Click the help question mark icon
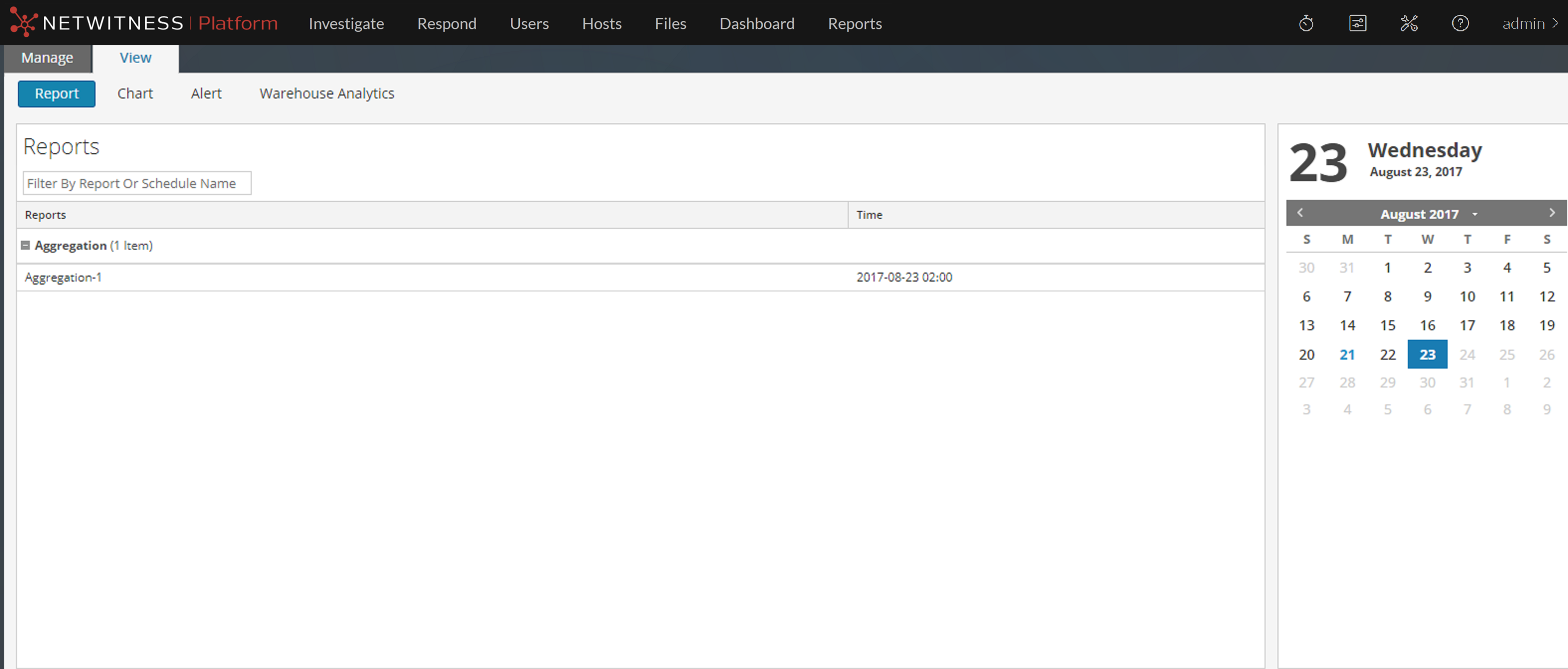 click(x=1460, y=24)
